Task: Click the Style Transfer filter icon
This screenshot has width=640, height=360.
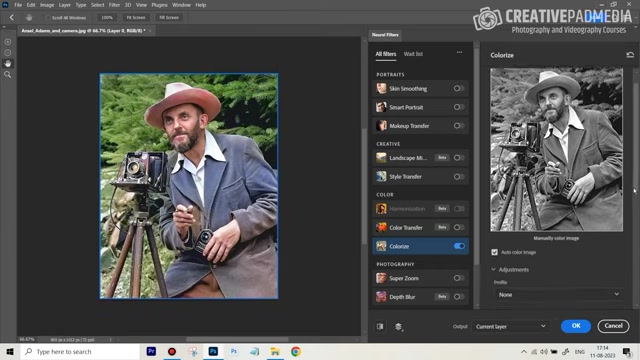Action: point(381,176)
